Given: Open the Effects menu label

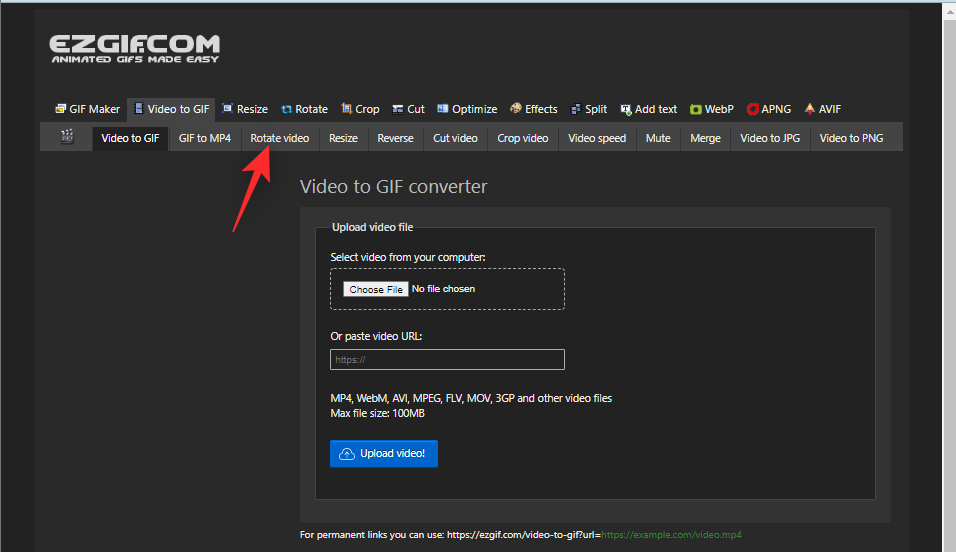Looking at the screenshot, I should [541, 109].
